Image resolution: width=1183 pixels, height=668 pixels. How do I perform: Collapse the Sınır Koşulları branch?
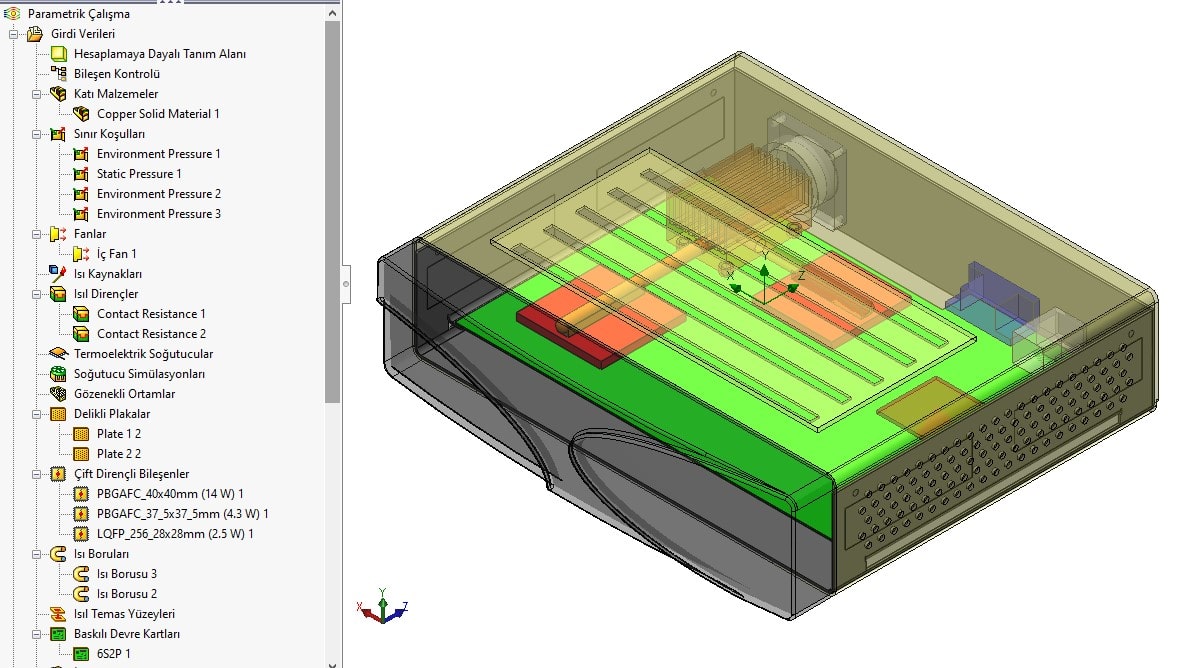click(x=37, y=134)
